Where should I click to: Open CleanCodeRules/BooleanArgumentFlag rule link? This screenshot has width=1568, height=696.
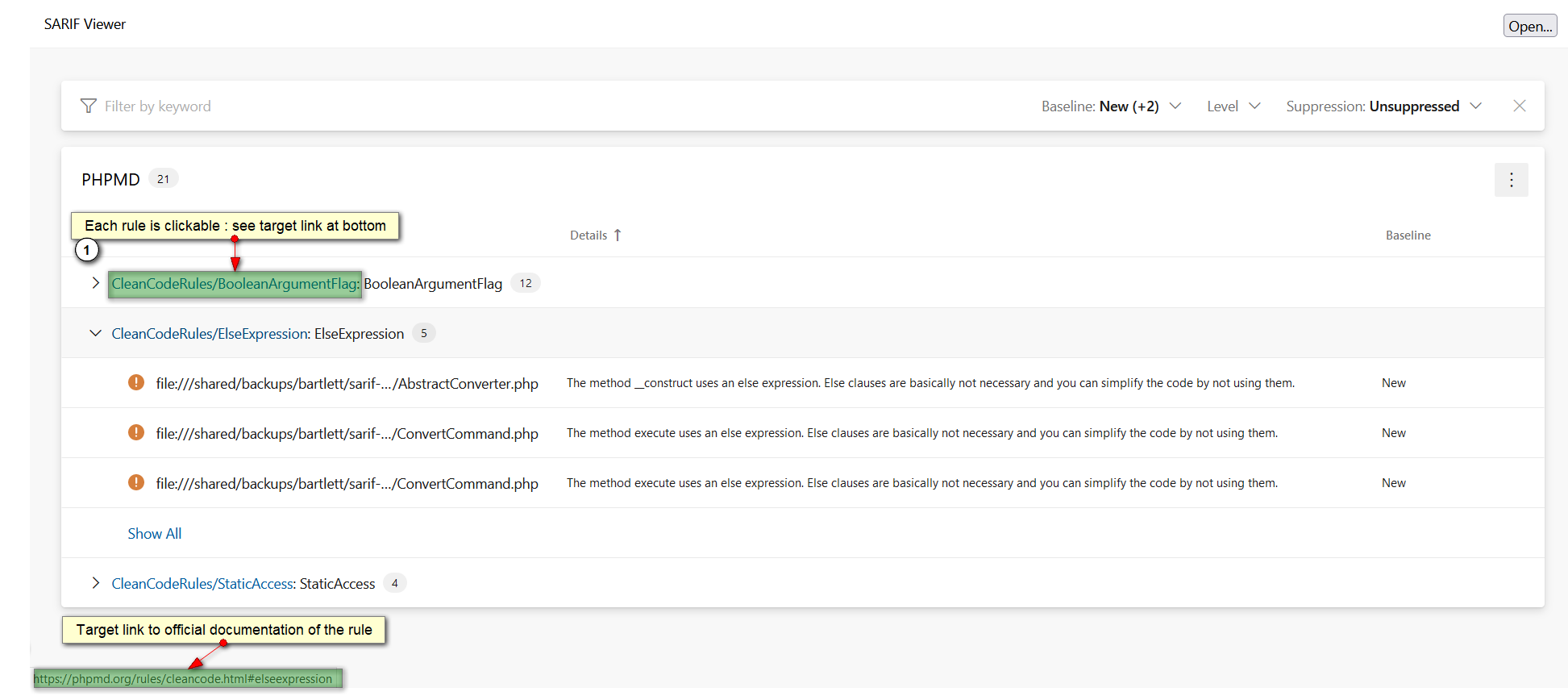(x=235, y=284)
